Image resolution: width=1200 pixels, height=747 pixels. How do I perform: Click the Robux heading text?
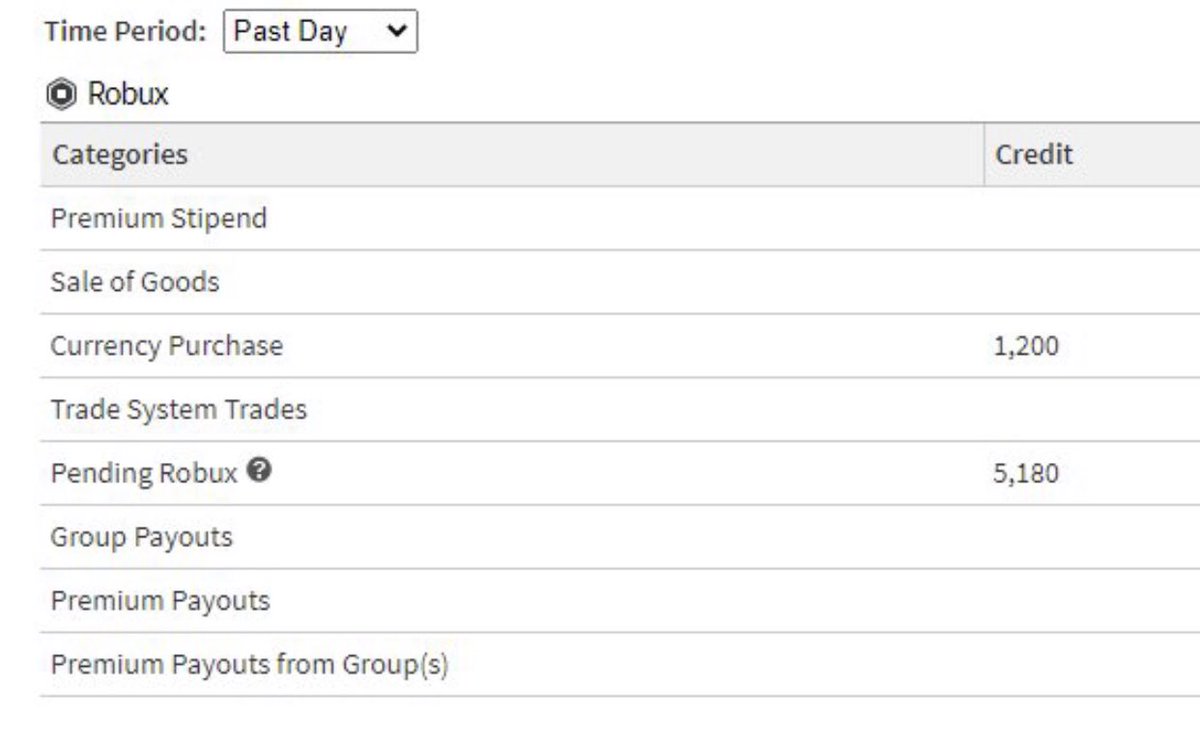coord(128,95)
